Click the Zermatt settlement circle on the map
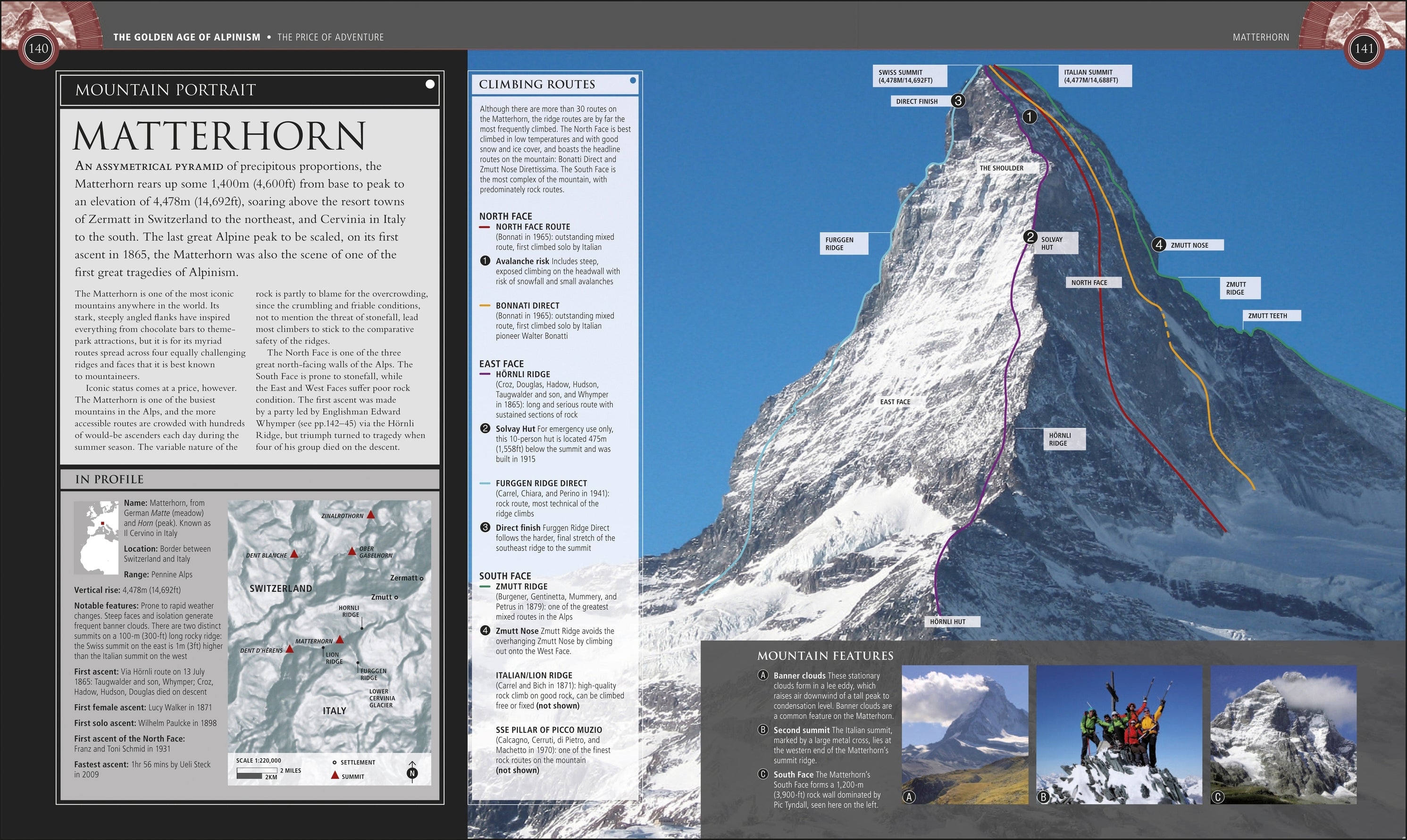The height and width of the screenshot is (840, 1407). (421, 578)
